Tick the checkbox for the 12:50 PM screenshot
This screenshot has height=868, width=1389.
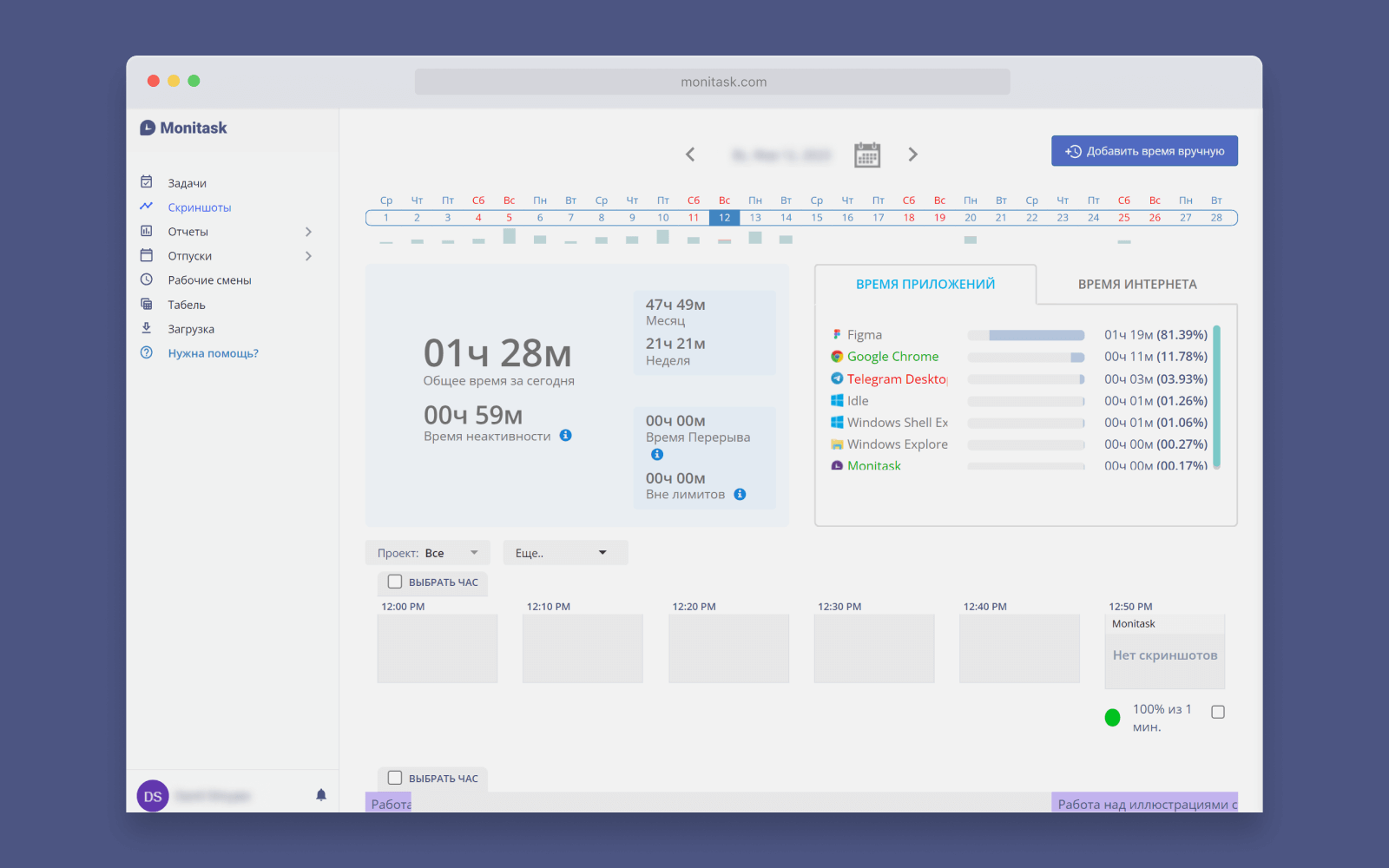coord(1218,712)
